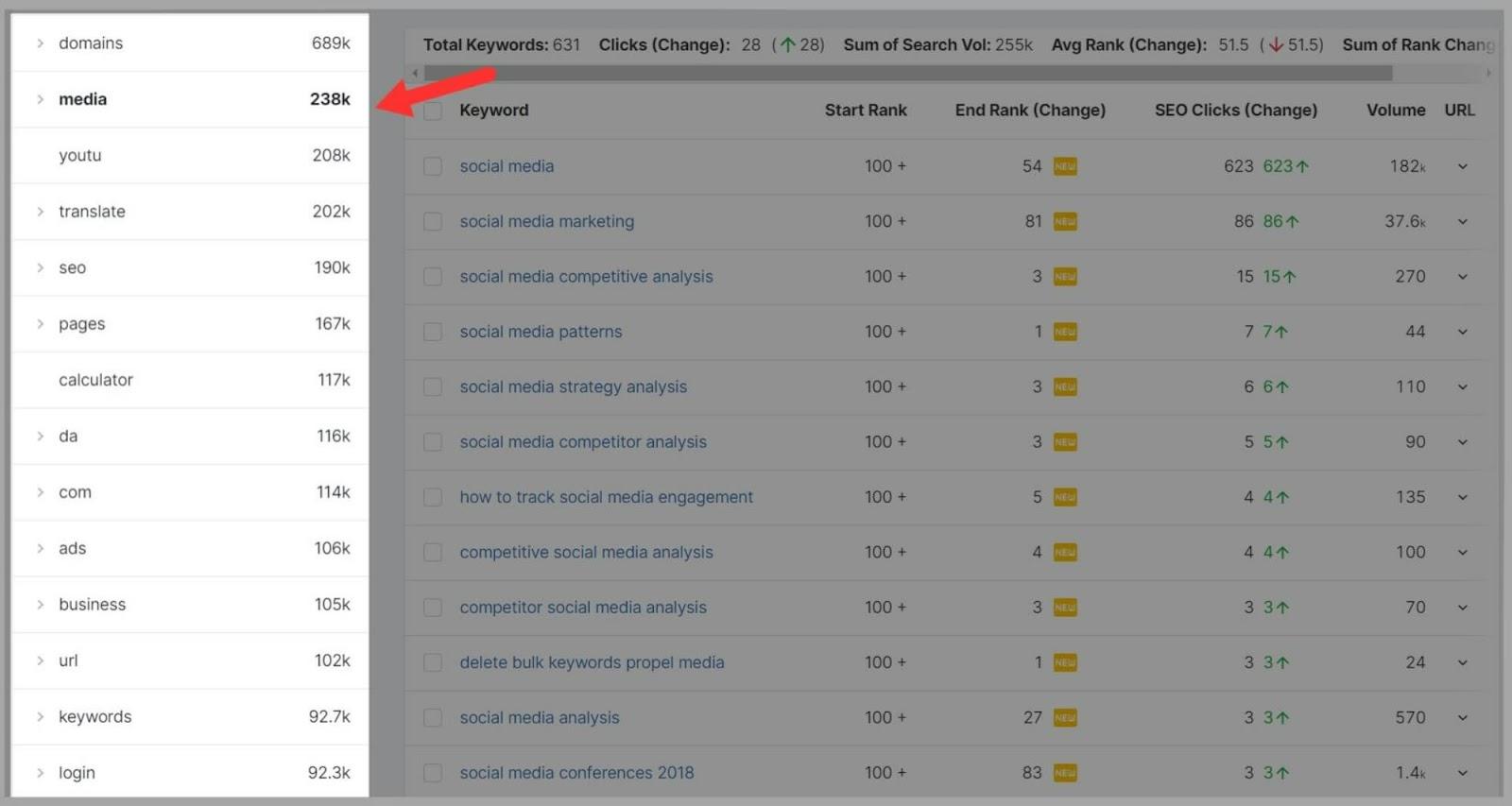Sort by URL column header
Screen dimensions: 1512x806
pos(1459,111)
